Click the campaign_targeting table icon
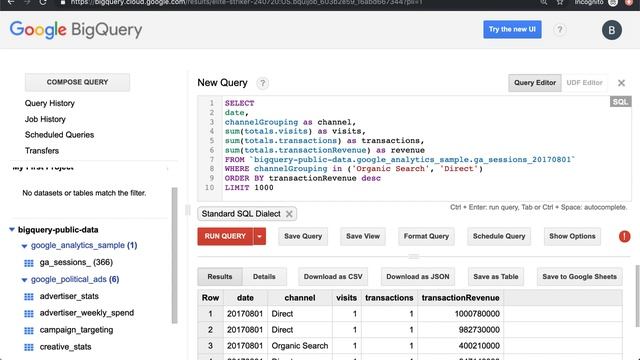Viewport: 640px width, 360px height. tap(29, 330)
